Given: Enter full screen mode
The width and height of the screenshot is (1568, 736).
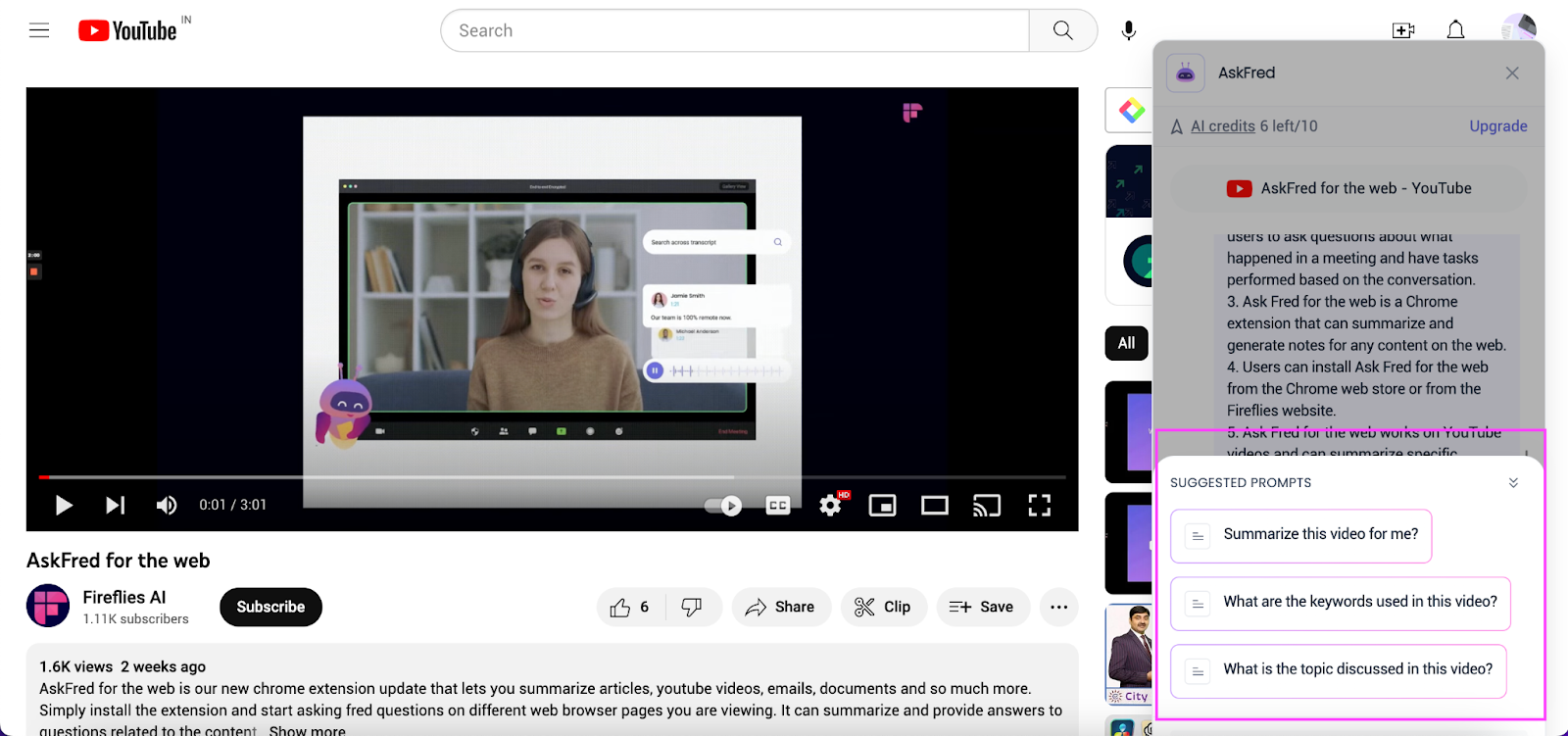Looking at the screenshot, I should [1040, 506].
